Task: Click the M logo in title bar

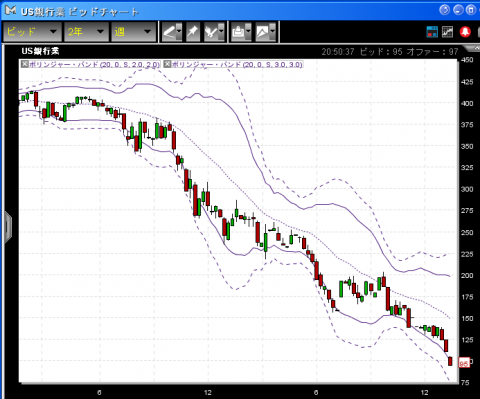Action: 11,11
